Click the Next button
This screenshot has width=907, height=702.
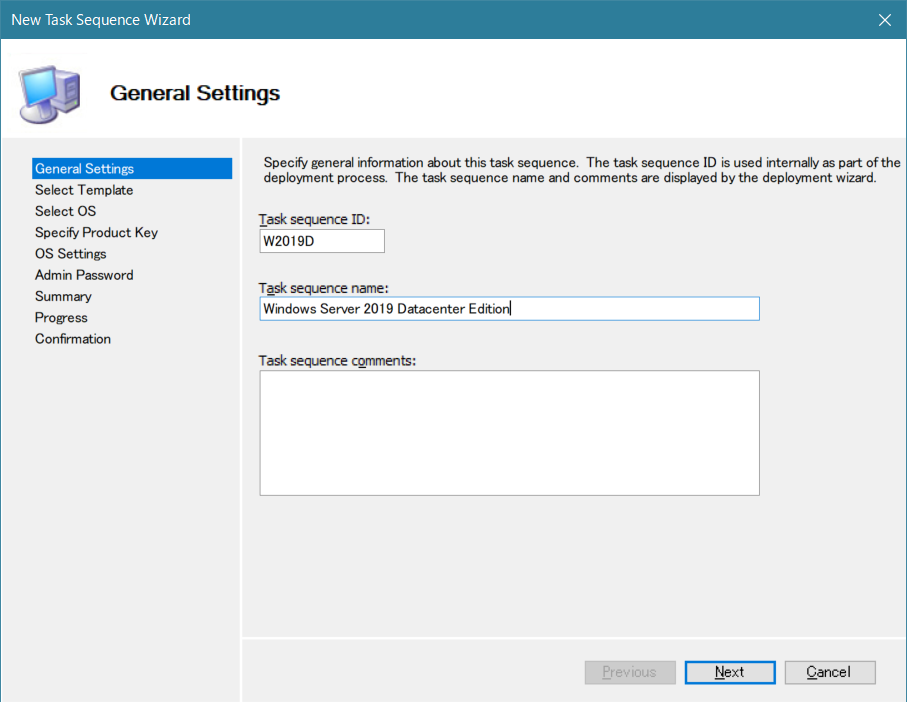pos(730,673)
